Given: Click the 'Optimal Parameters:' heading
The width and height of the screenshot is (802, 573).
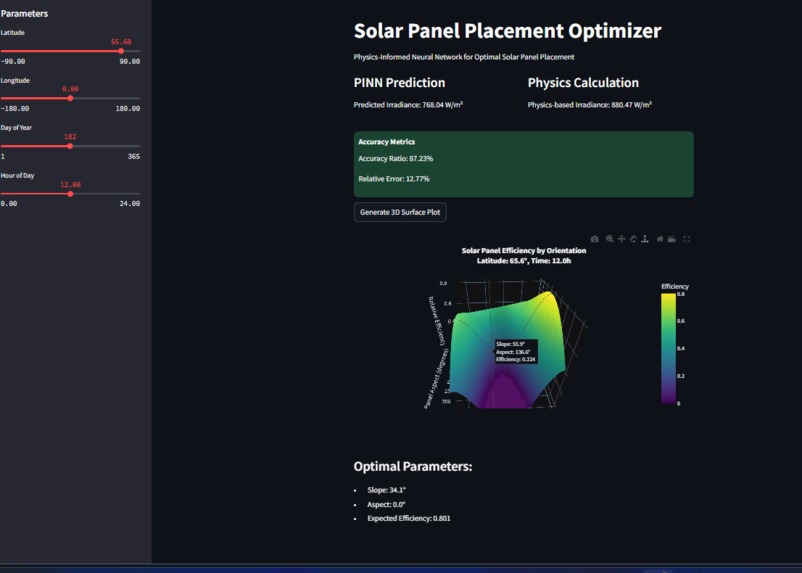Looking at the screenshot, I should pyautogui.click(x=413, y=467).
